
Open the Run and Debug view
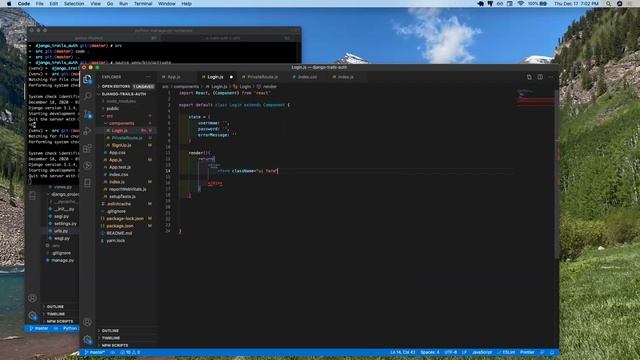(87, 131)
